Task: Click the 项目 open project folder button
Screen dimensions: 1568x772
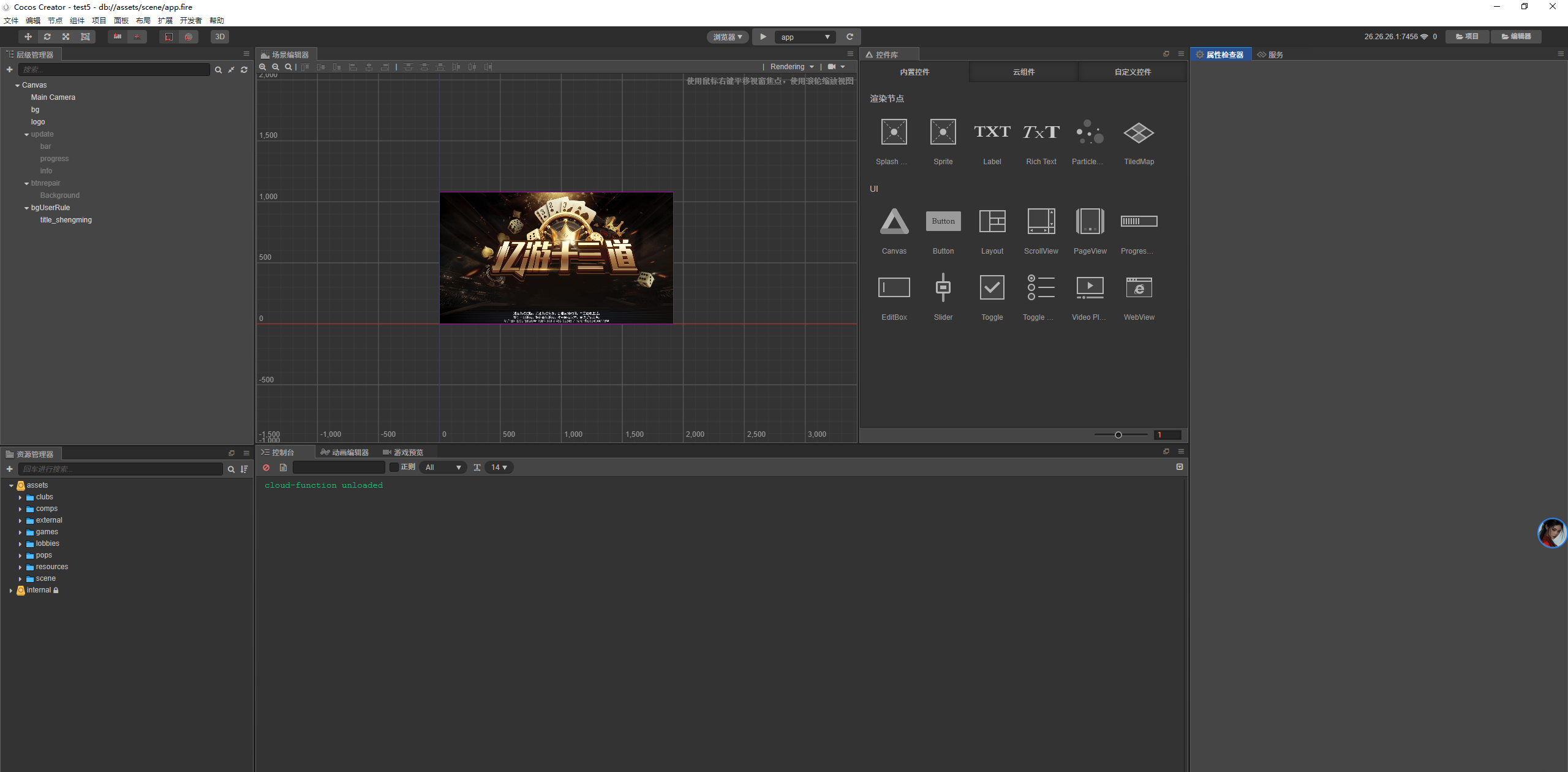Action: click(x=1467, y=37)
